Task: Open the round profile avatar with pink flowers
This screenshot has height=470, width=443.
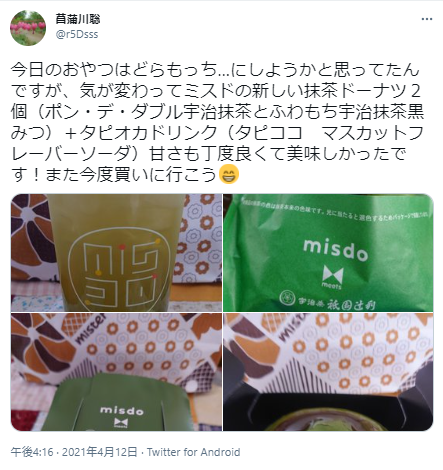Action: (28, 28)
